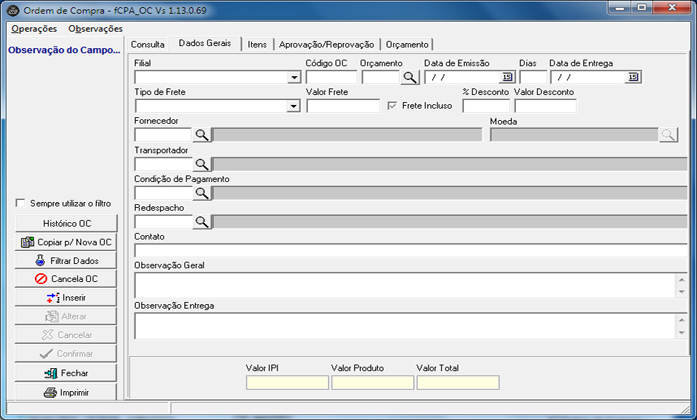This screenshot has width=697, height=420.
Task: Click scroll-up arrow in Observação Entrega
Action: coord(681,320)
